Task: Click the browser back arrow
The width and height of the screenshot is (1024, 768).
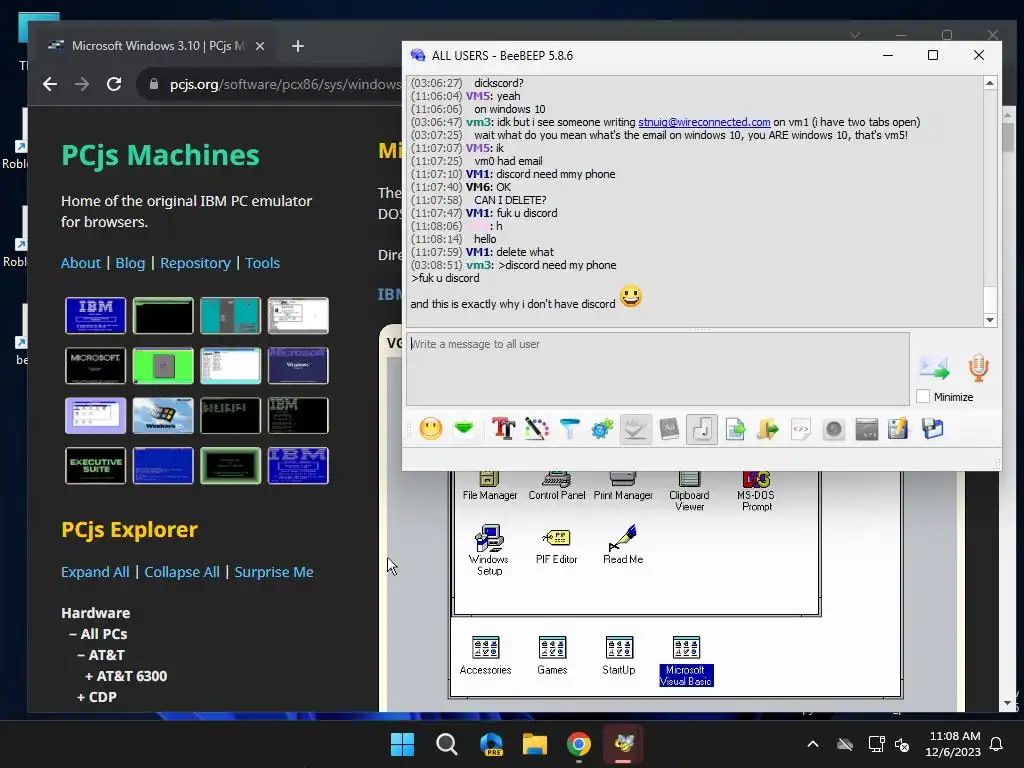Action: [x=50, y=84]
